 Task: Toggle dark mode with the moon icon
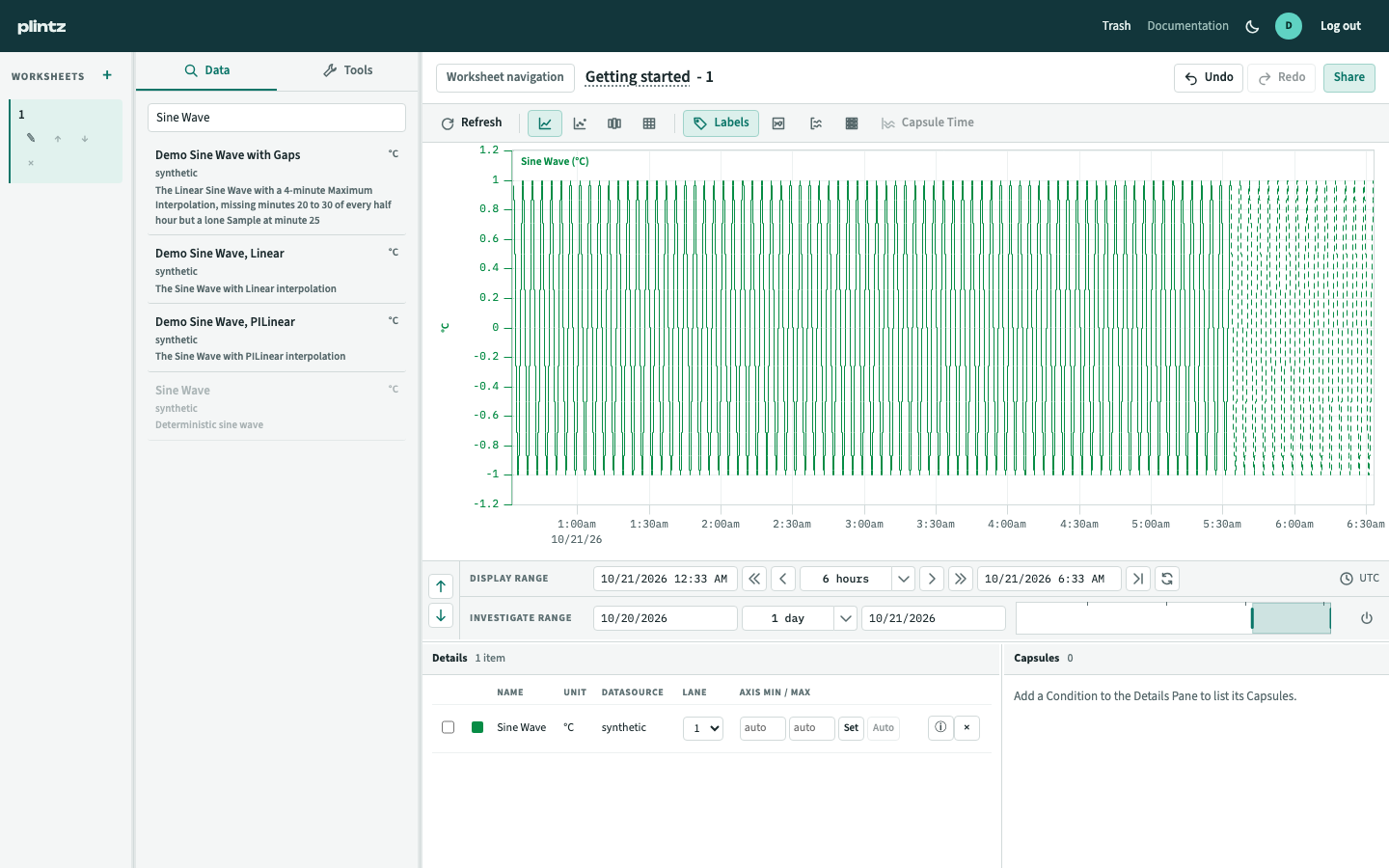tap(1252, 26)
